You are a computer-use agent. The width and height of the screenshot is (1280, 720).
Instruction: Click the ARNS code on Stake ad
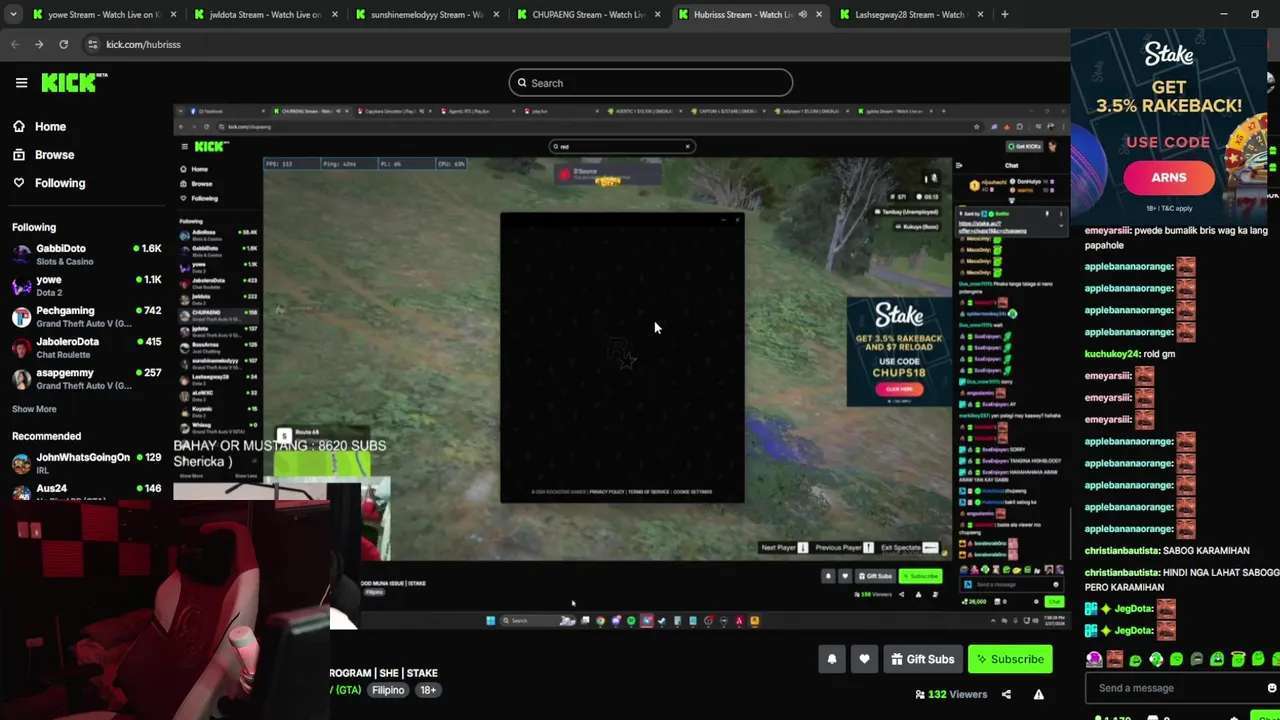(x=1168, y=178)
